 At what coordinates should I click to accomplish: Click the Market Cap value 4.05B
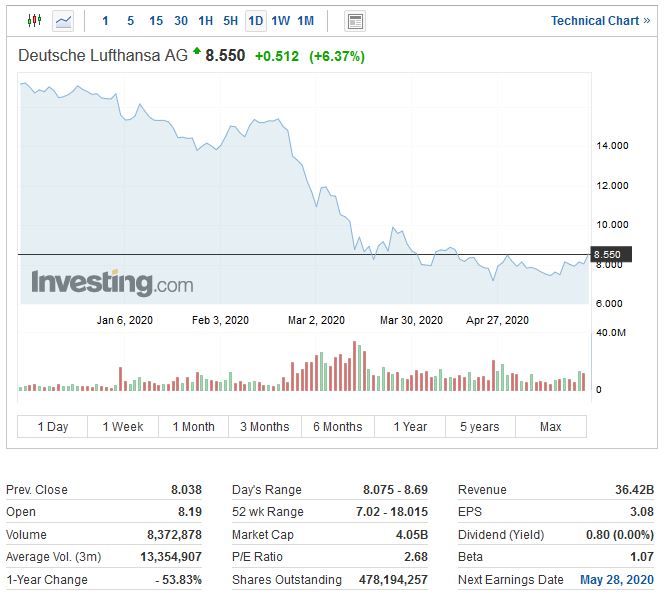[x=412, y=534]
